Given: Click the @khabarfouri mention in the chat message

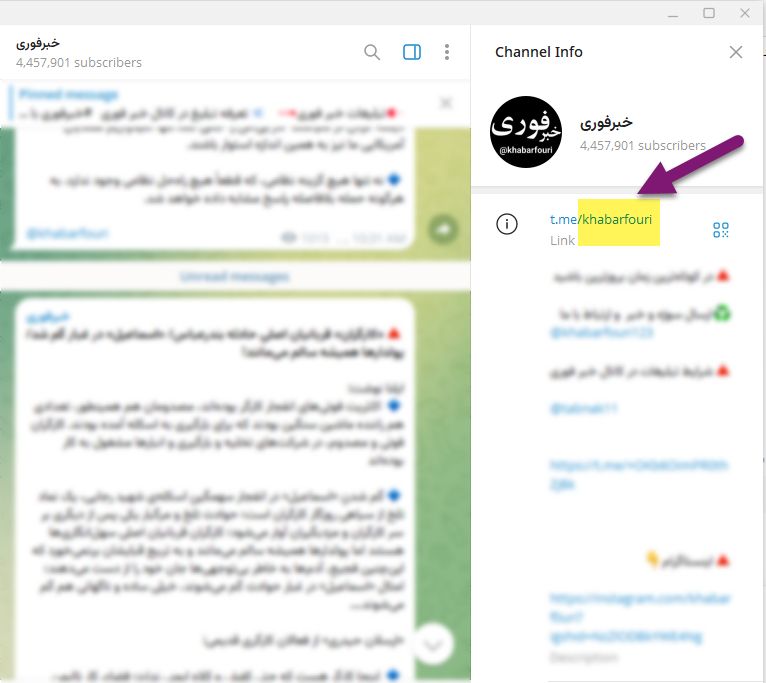Looking at the screenshot, I should (67, 234).
